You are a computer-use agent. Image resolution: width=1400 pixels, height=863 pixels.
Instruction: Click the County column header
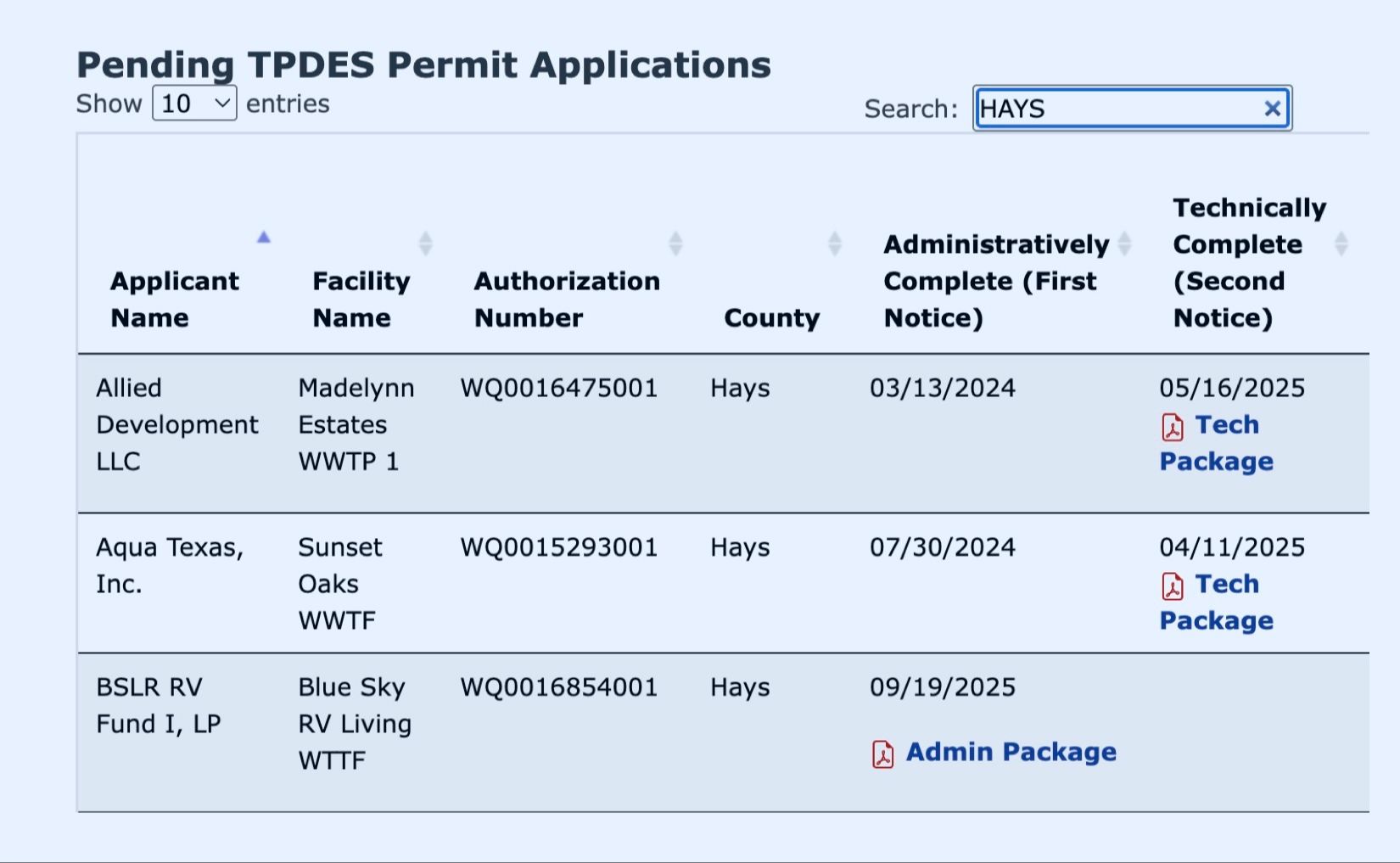point(771,317)
